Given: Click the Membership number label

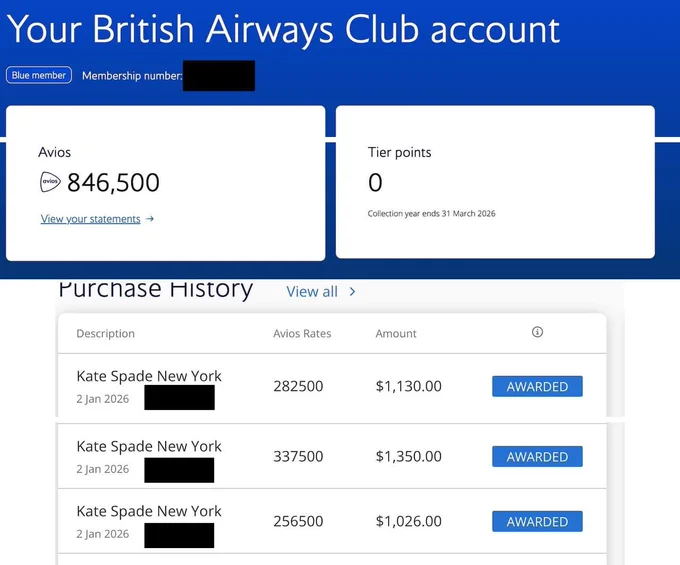Looking at the screenshot, I should pos(132,76).
